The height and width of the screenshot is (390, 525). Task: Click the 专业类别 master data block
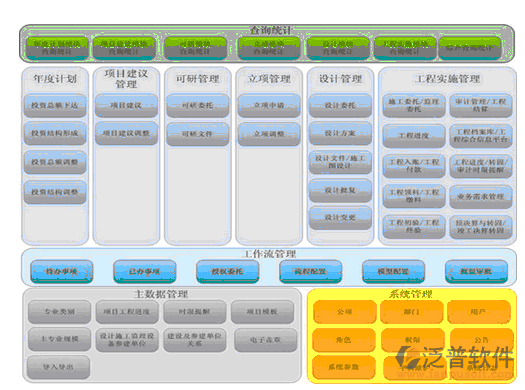(x=60, y=312)
